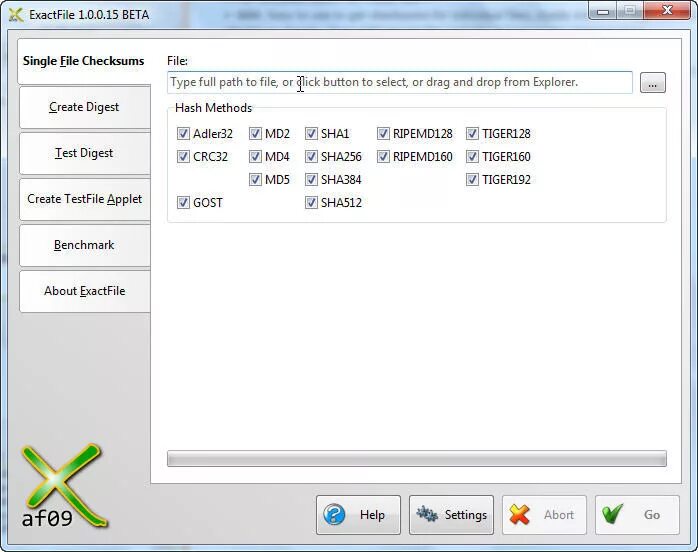Uncheck the CRC32 hash method
The height and width of the screenshot is (552, 698).
pyautogui.click(x=183, y=157)
